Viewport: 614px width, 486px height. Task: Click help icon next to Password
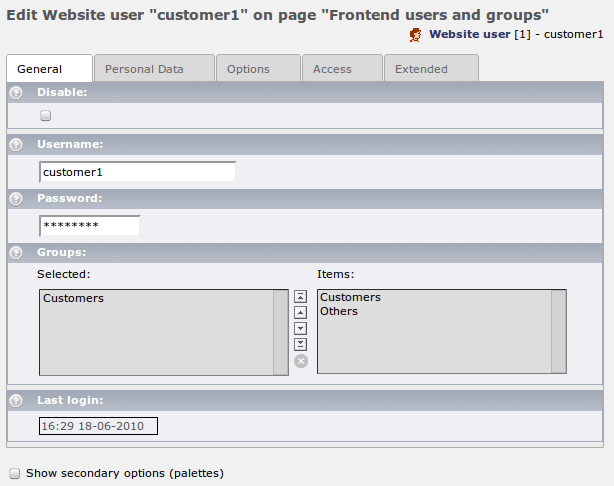[16, 199]
